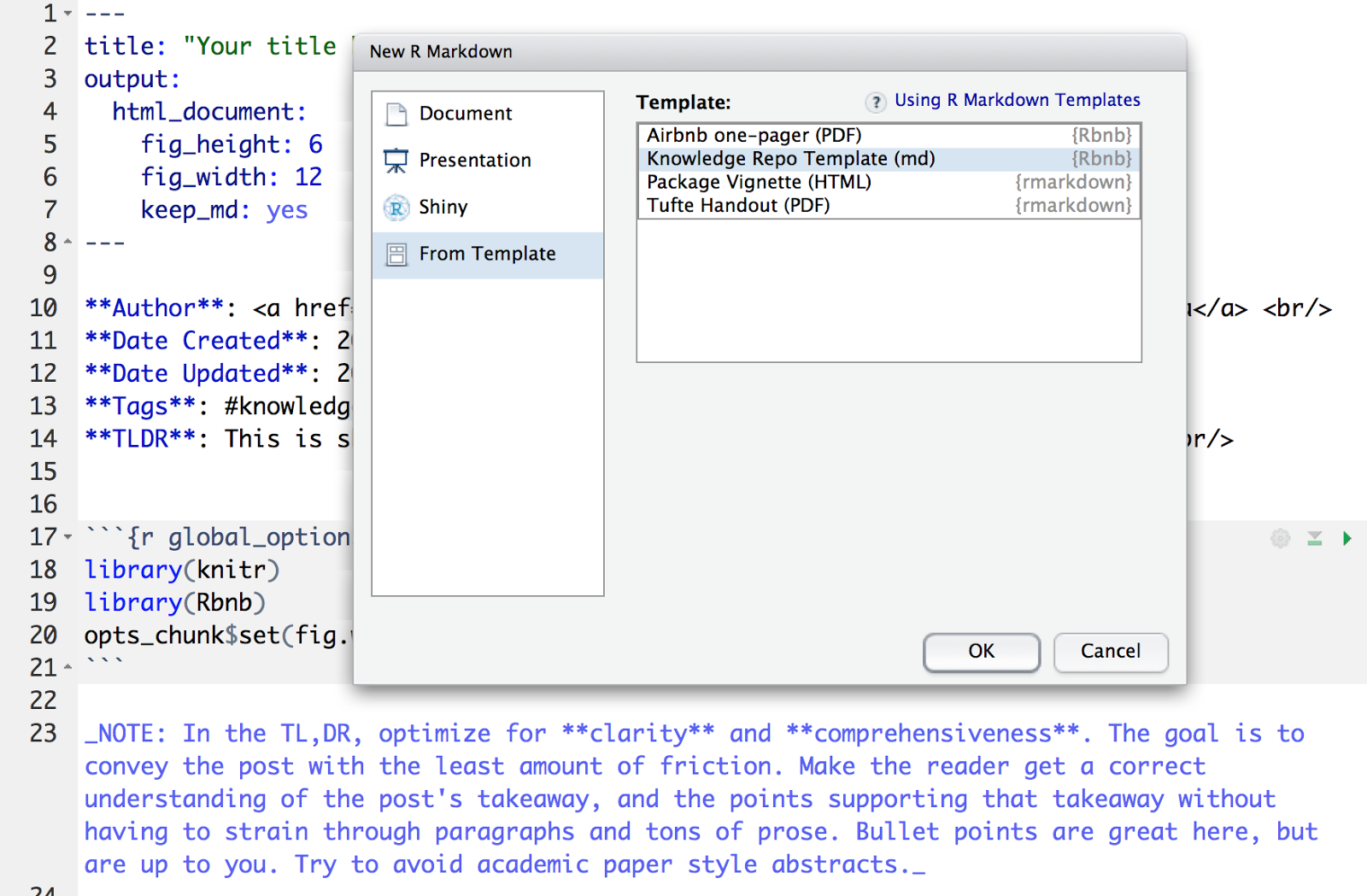Click the **Date Created** text
The image size is (1367, 896).
[x=197, y=341]
